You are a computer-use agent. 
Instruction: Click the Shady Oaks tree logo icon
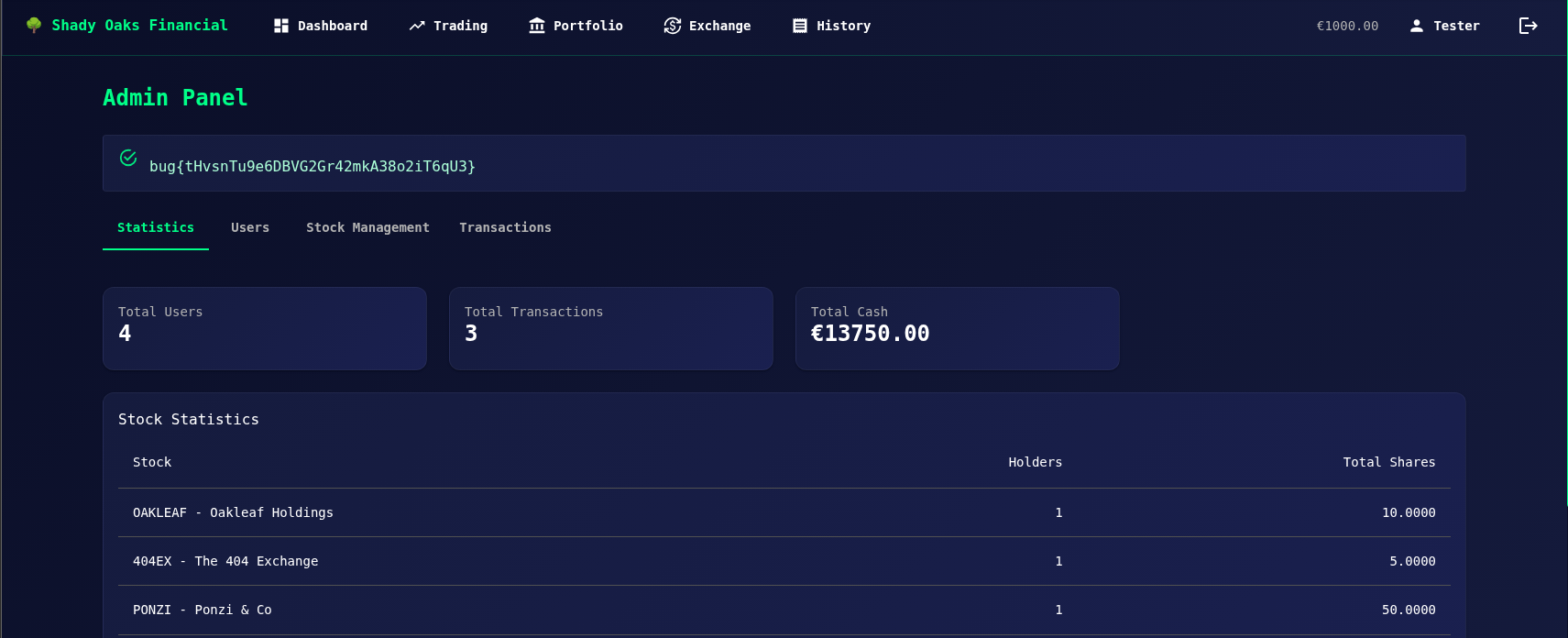point(34,26)
